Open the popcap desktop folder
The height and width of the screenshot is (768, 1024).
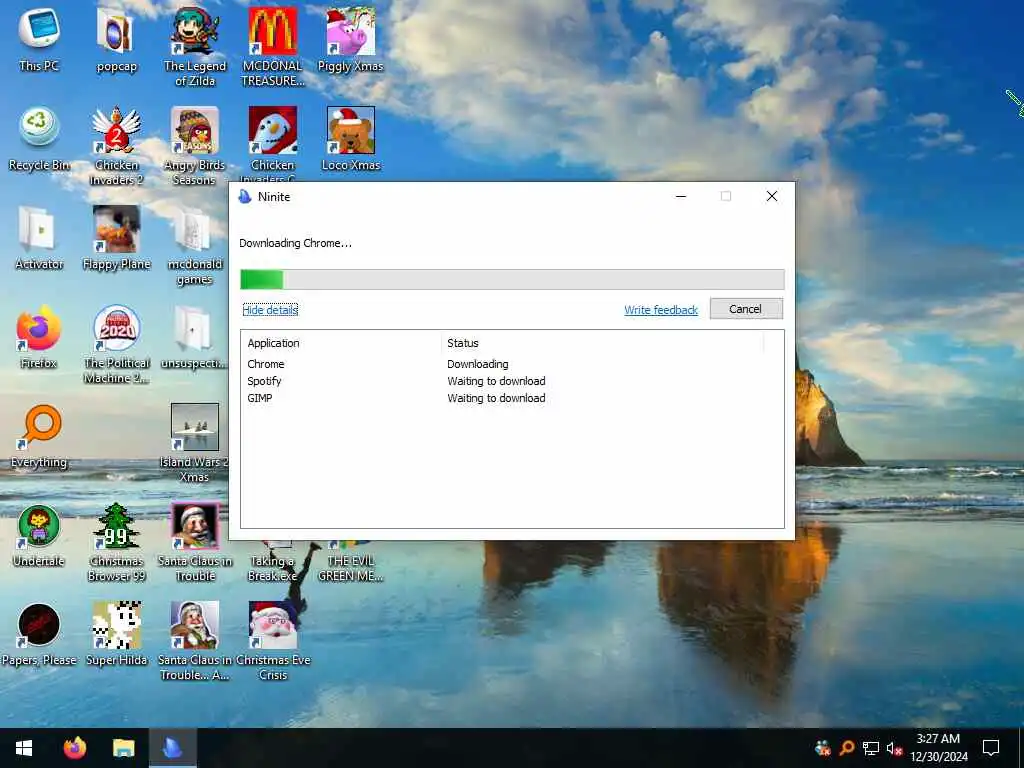[116, 39]
